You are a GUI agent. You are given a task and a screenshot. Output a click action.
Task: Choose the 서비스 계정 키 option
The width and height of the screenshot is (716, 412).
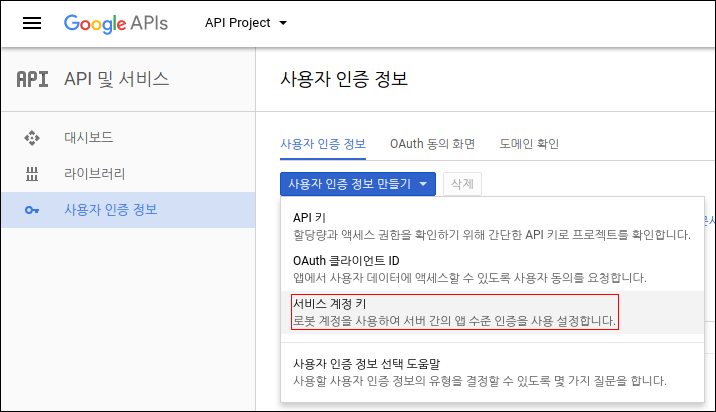click(x=492, y=312)
